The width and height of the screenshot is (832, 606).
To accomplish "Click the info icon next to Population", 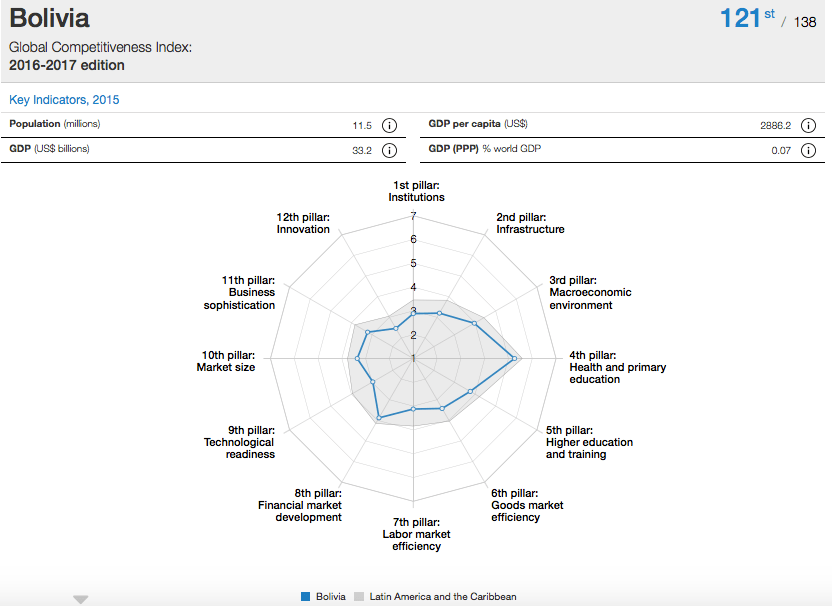I will coord(389,125).
